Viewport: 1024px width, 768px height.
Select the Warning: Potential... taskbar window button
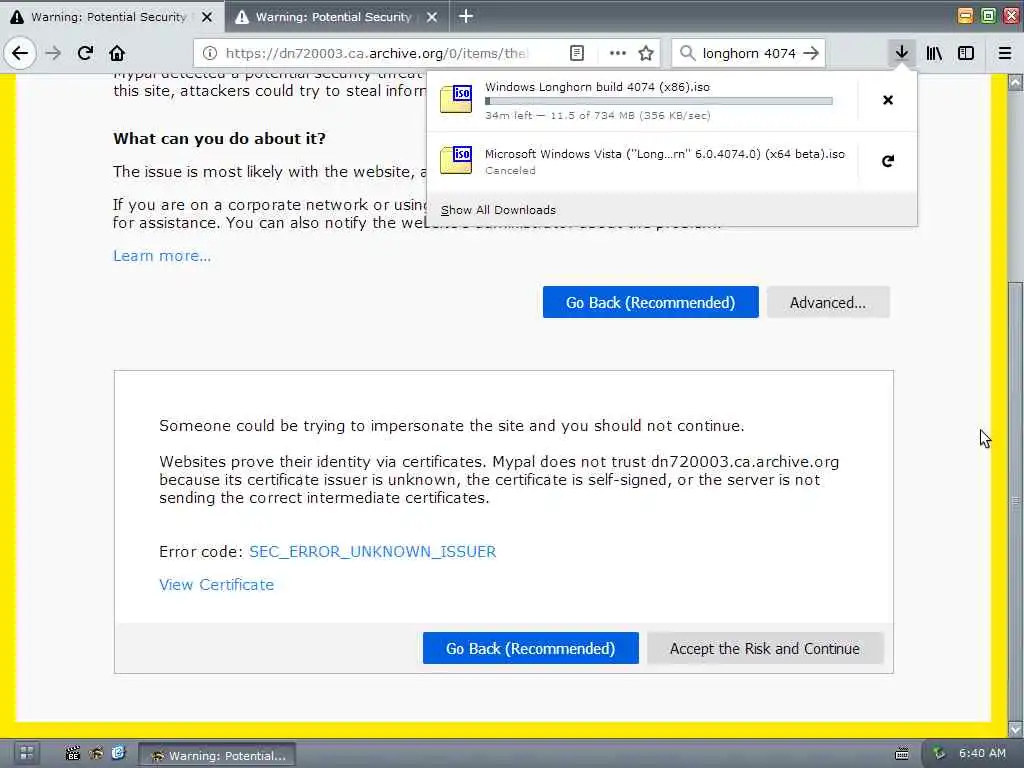(x=217, y=755)
